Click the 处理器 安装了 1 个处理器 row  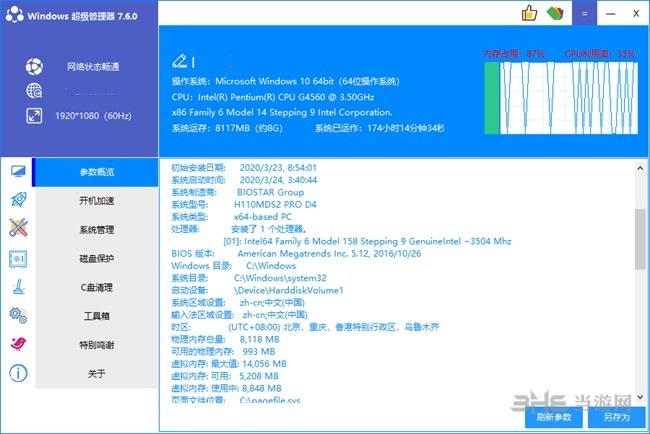click(239, 229)
